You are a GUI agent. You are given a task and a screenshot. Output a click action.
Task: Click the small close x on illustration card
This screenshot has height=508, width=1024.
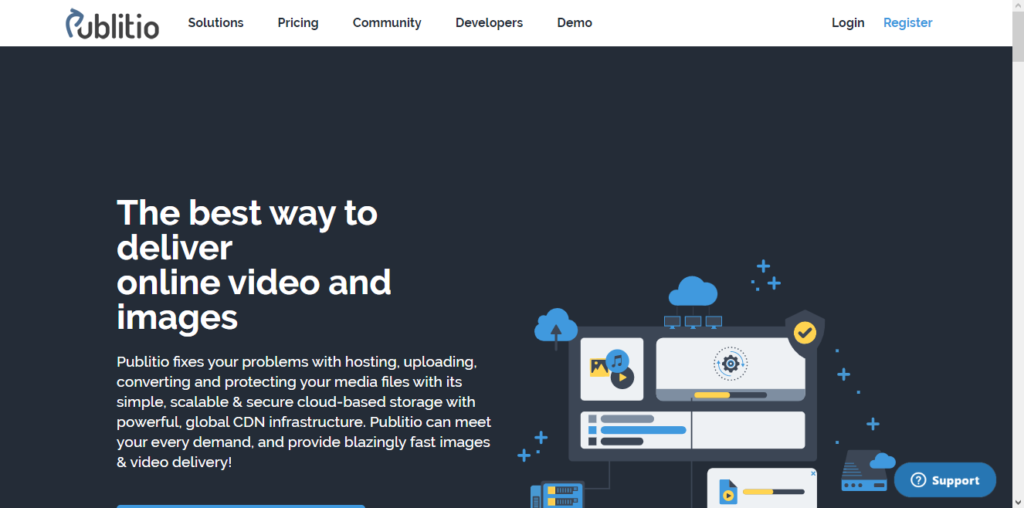[x=813, y=473]
